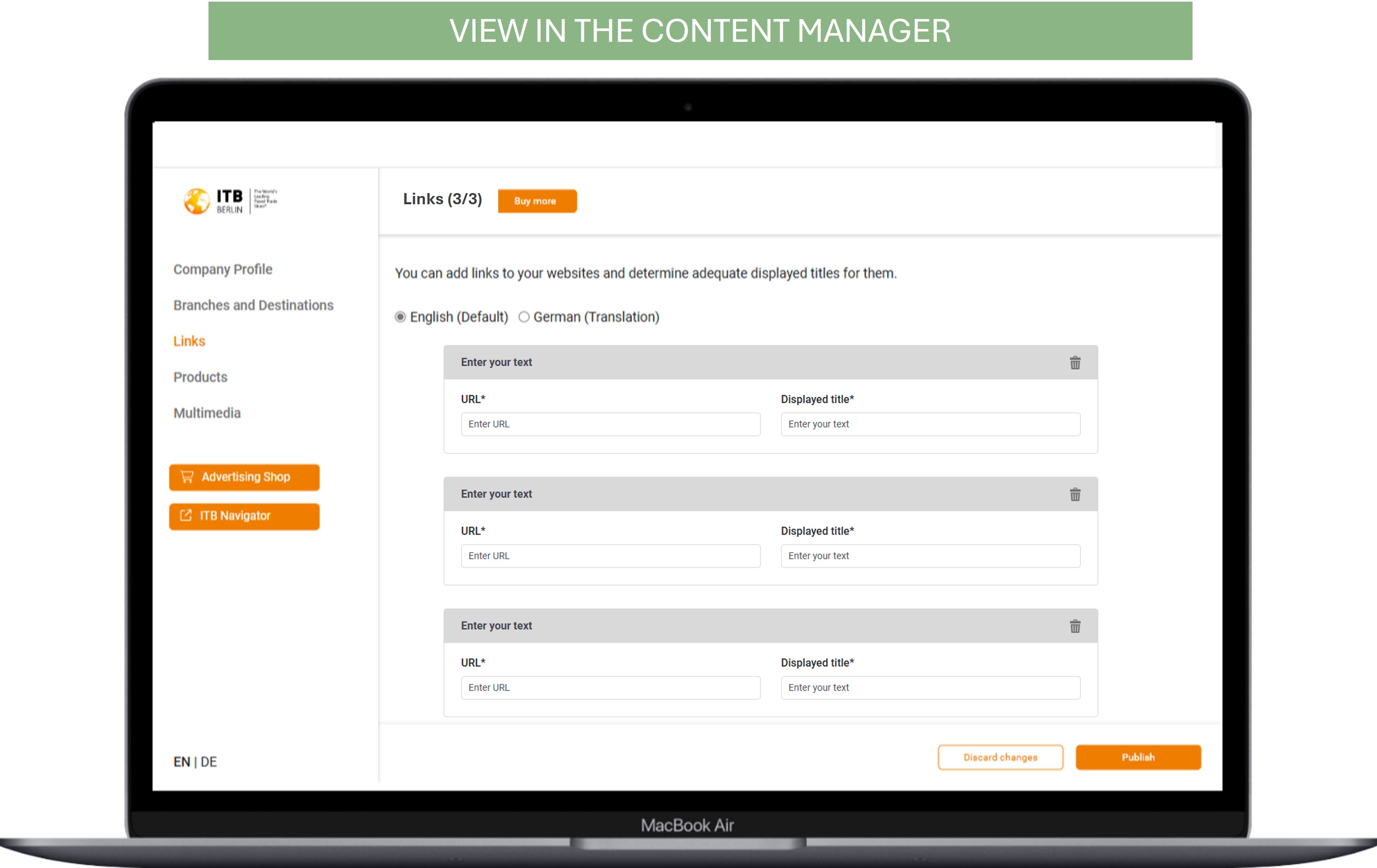This screenshot has height=868, width=1377.
Task: Delete the first link entry using the trash icon
Action: (1075, 363)
